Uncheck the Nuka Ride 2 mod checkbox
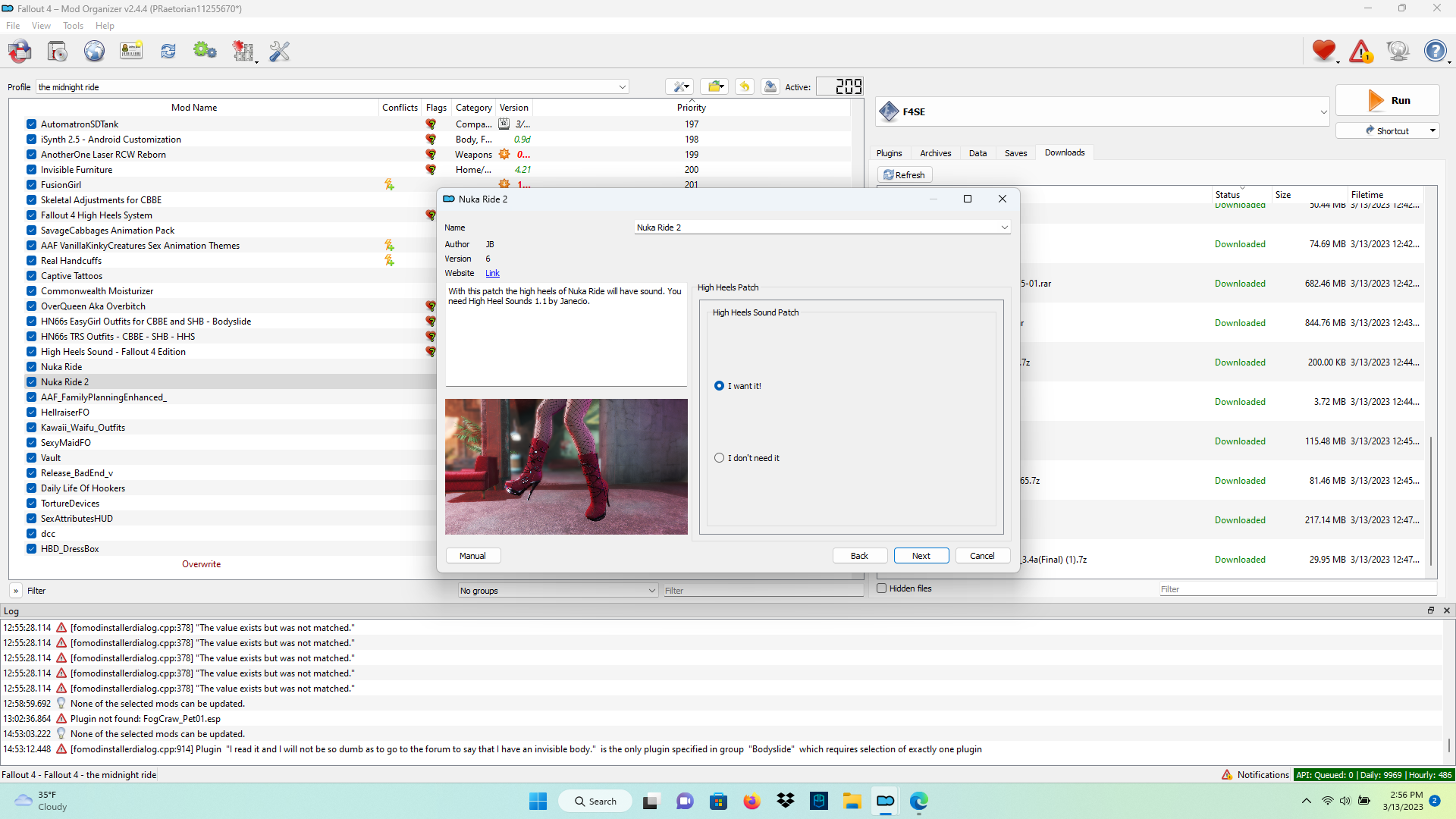Image resolution: width=1456 pixels, height=819 pixels. point(31,381)
